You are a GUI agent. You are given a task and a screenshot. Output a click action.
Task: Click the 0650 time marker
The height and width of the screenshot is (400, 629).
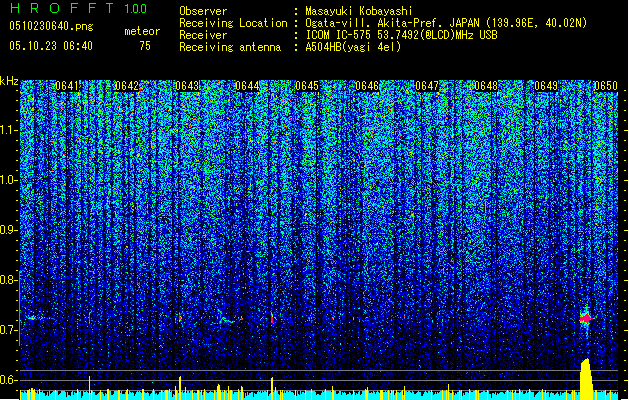(x=606, y=86)
